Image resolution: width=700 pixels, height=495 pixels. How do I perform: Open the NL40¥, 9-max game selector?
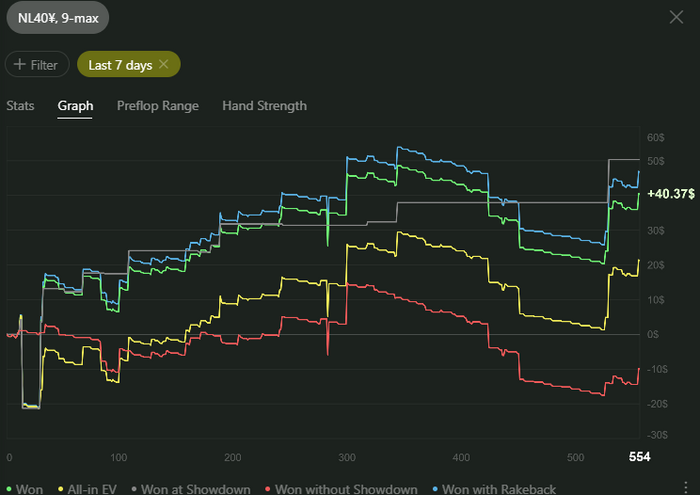pyautogui.click(x=56, y=18)
